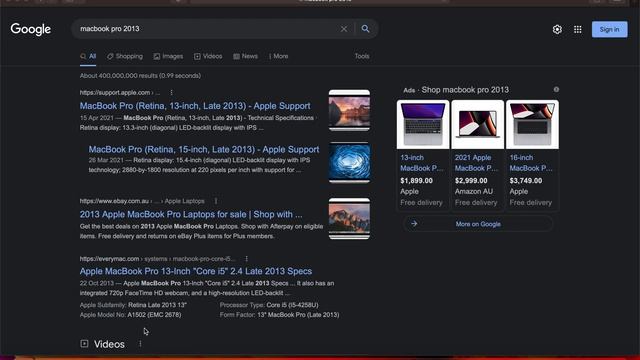Click the Sign in button
This screenshot has width=640, height=360.
point(609,29)
